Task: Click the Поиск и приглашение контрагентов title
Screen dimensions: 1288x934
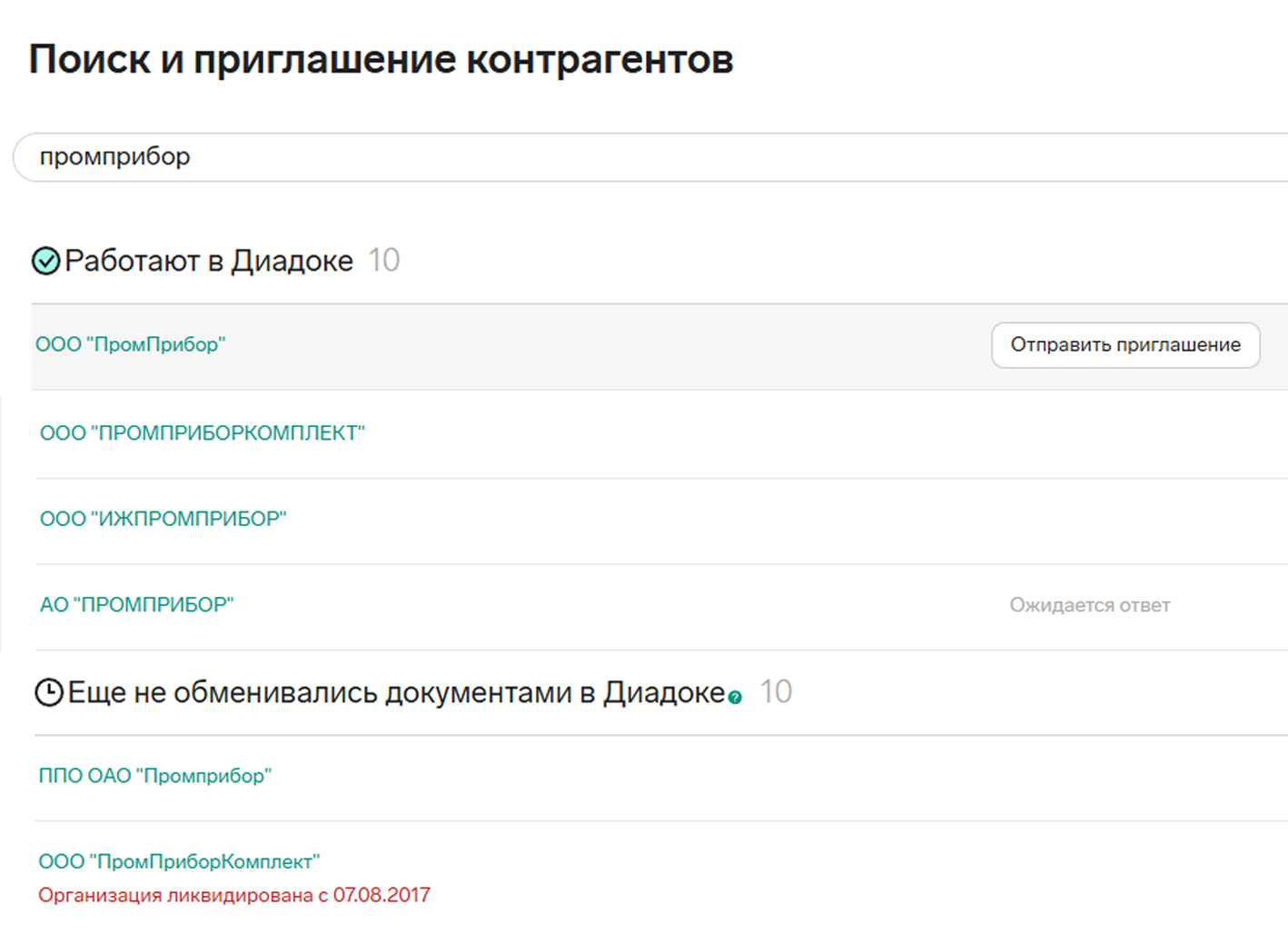Action: click(x=381, y=60)
